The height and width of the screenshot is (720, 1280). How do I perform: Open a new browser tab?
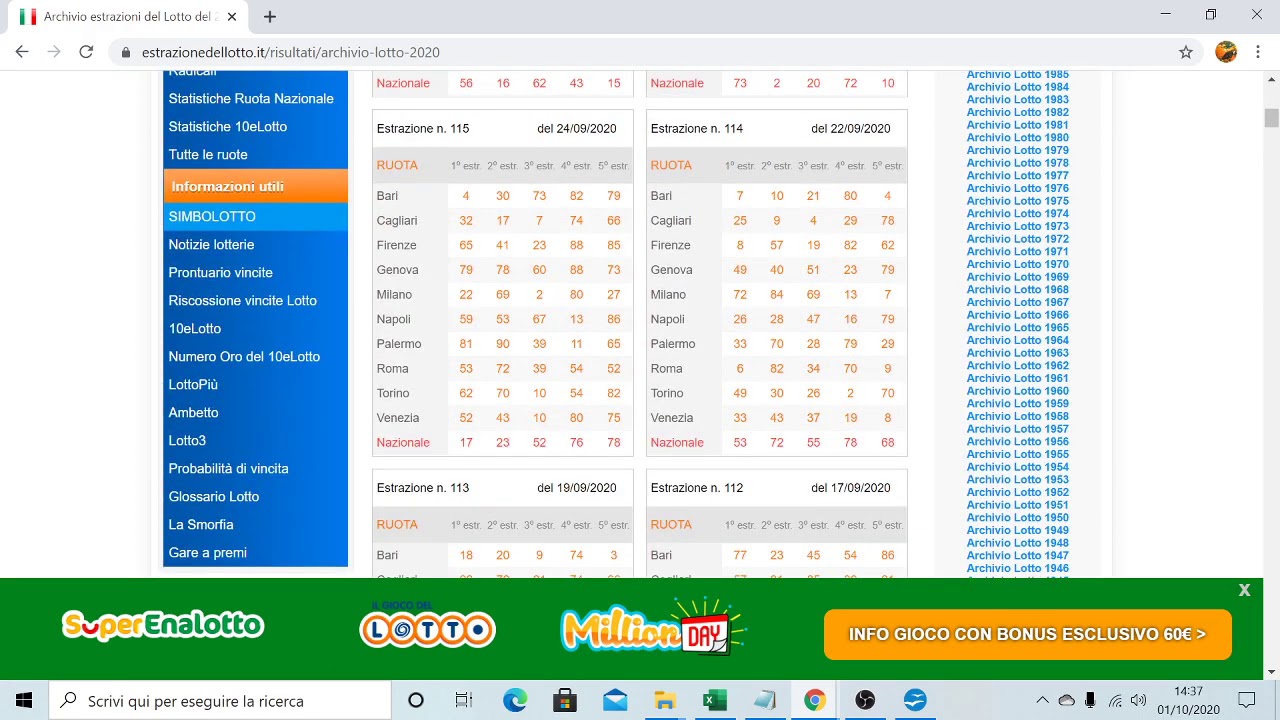pos(270,16)
